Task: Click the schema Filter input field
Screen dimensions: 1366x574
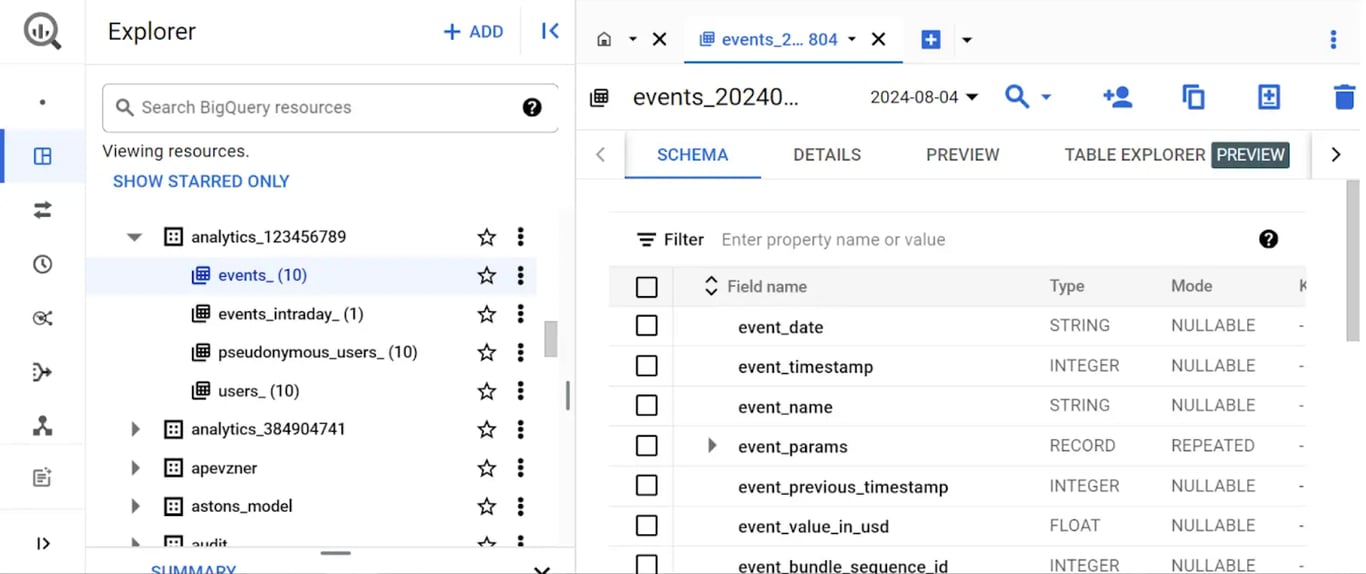Action: click(x=980, y=240)
